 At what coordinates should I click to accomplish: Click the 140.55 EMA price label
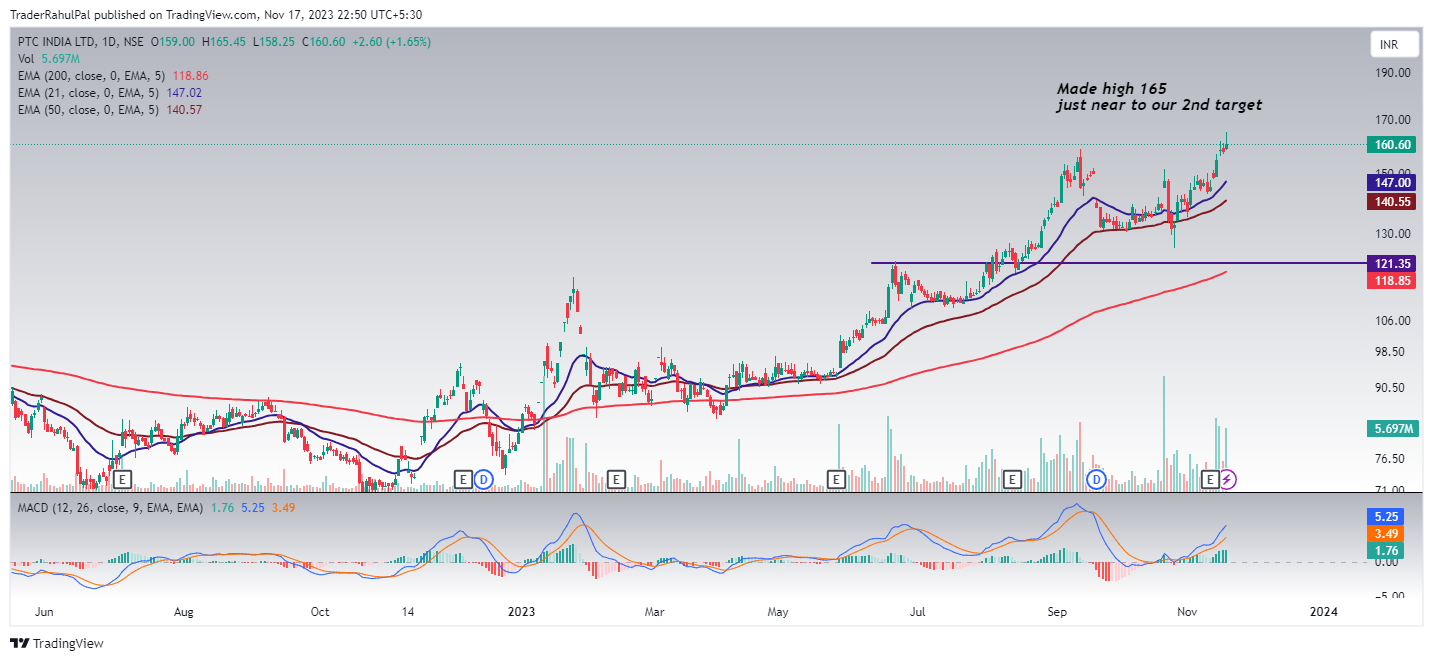(1393, 202)
